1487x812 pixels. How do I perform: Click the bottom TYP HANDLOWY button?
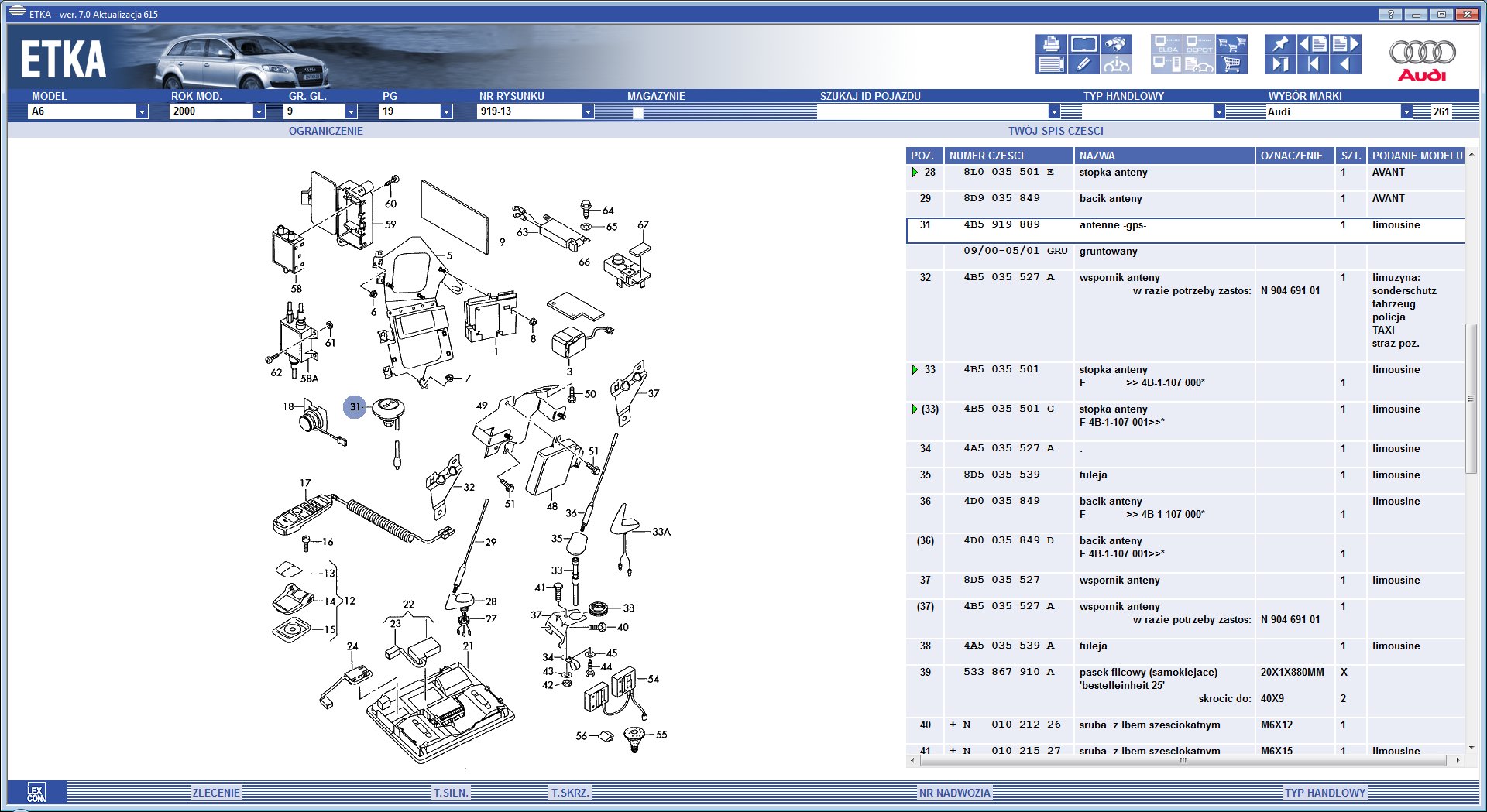click(1325, 793)
